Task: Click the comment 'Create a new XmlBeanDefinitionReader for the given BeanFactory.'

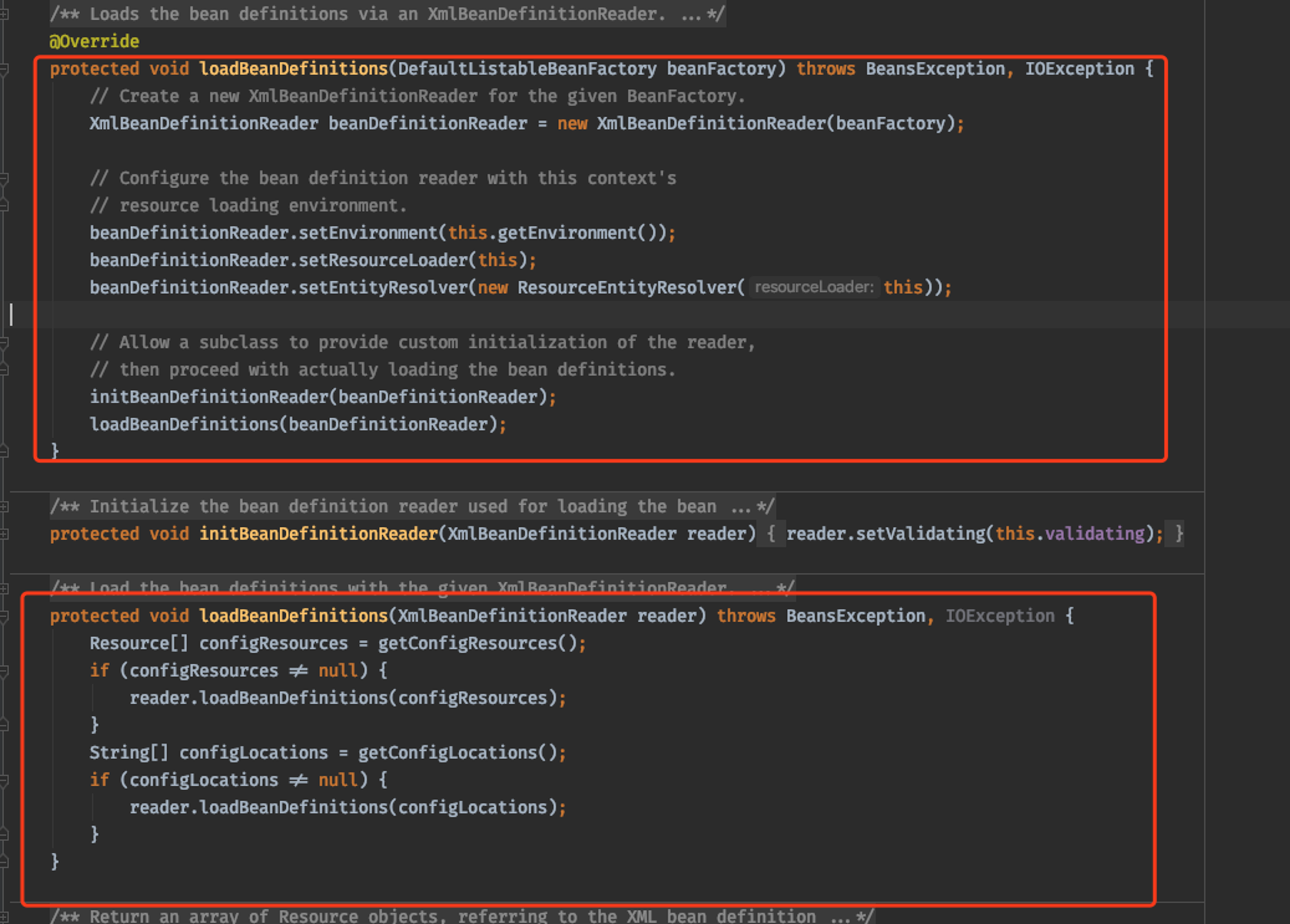Action: pos(417,96)
